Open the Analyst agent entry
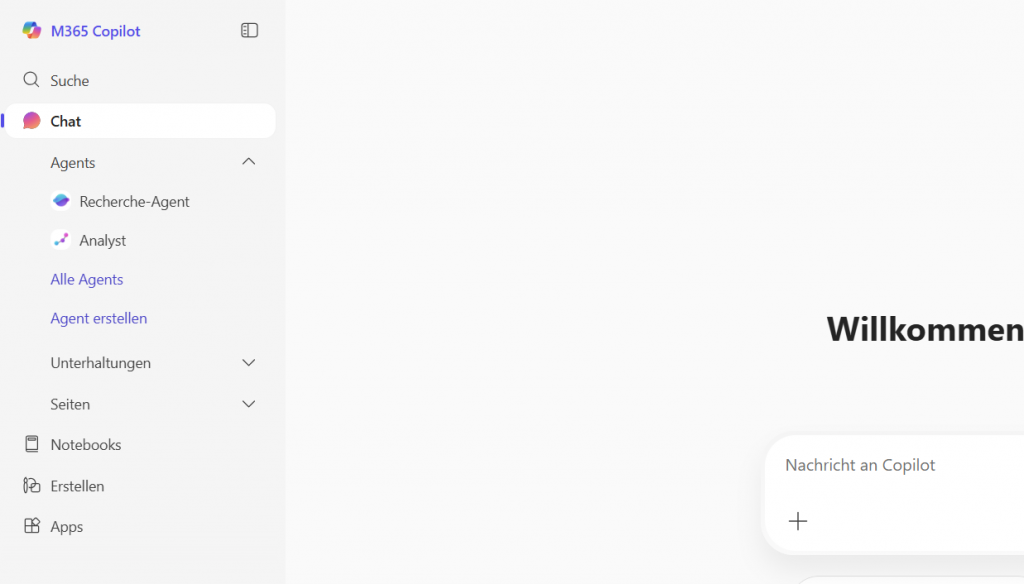The image size is (1024, 584). (103, 240)
